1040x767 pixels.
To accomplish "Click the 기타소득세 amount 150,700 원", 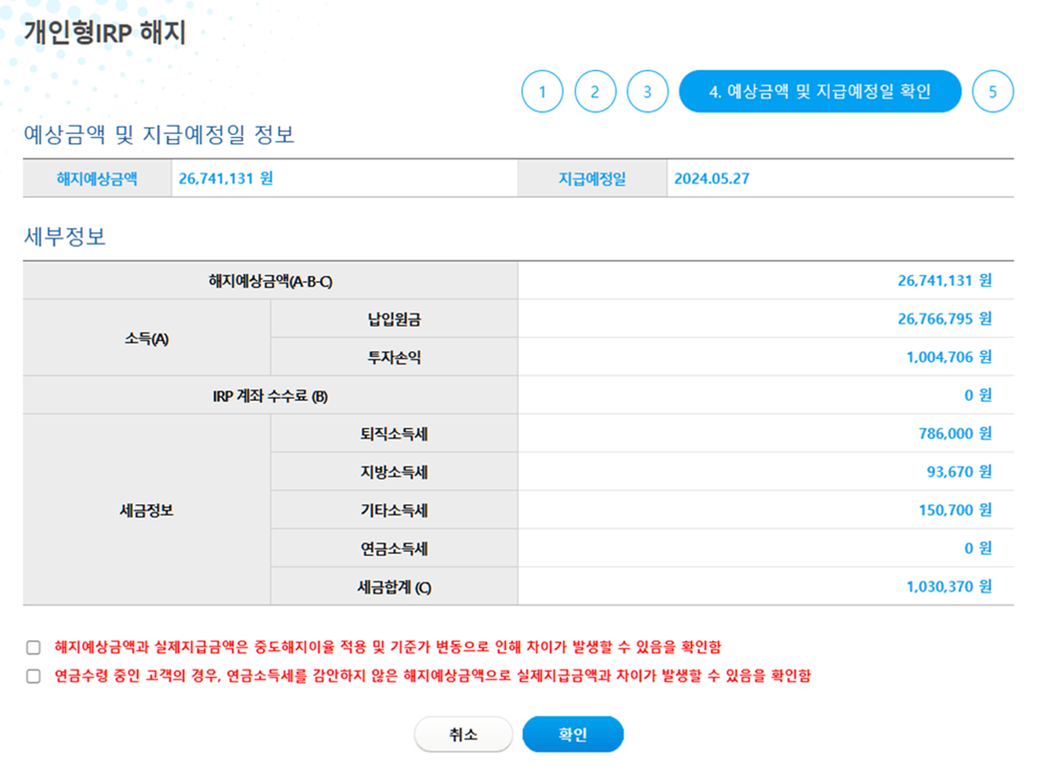I will (x=955, y=510).
